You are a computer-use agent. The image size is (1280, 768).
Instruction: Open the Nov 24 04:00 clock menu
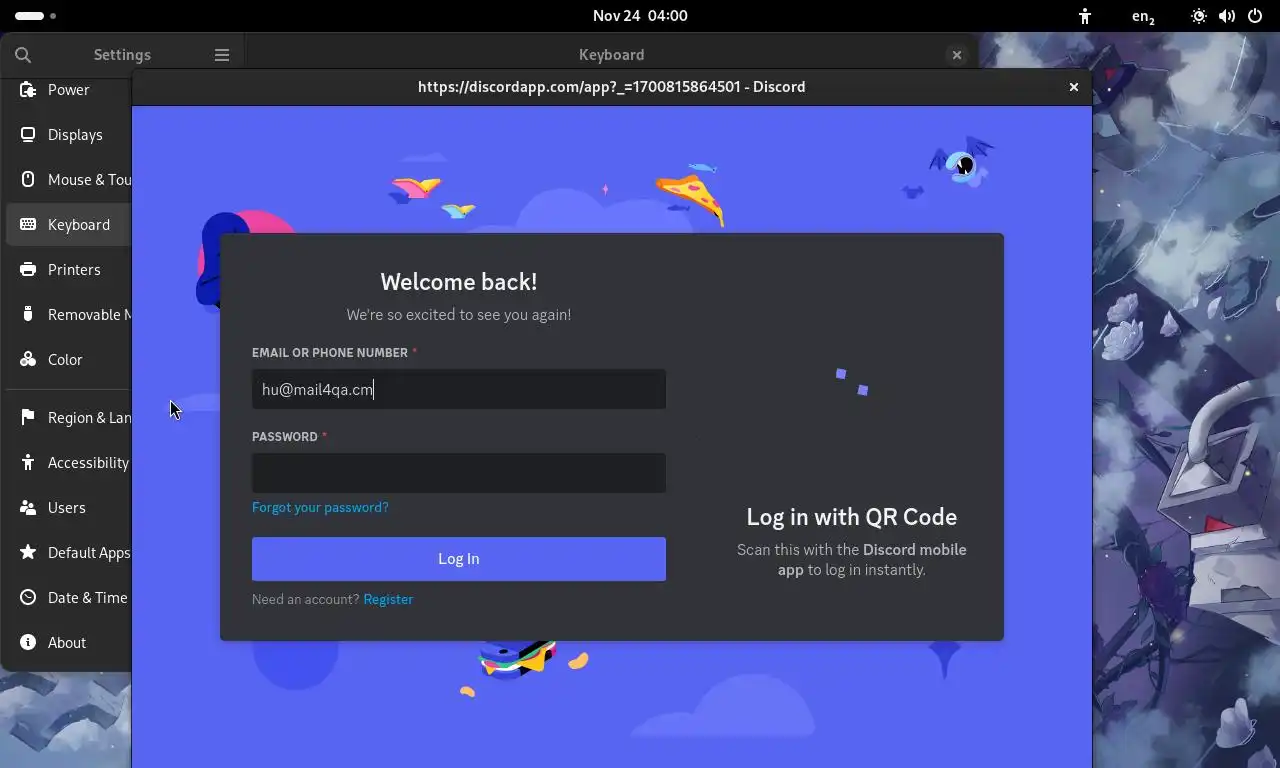point(640,16)
